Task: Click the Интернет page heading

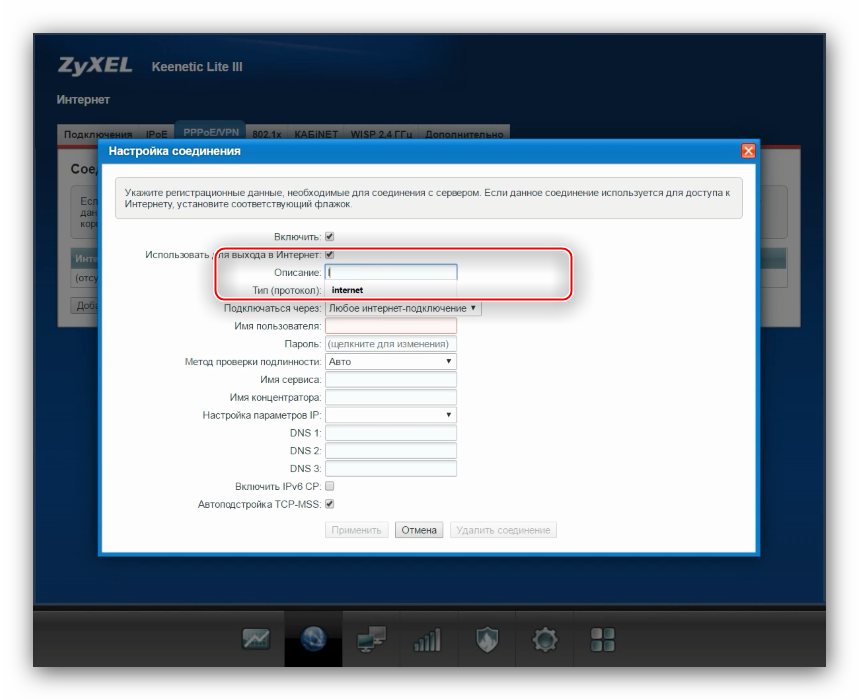Action: point(83,100)
